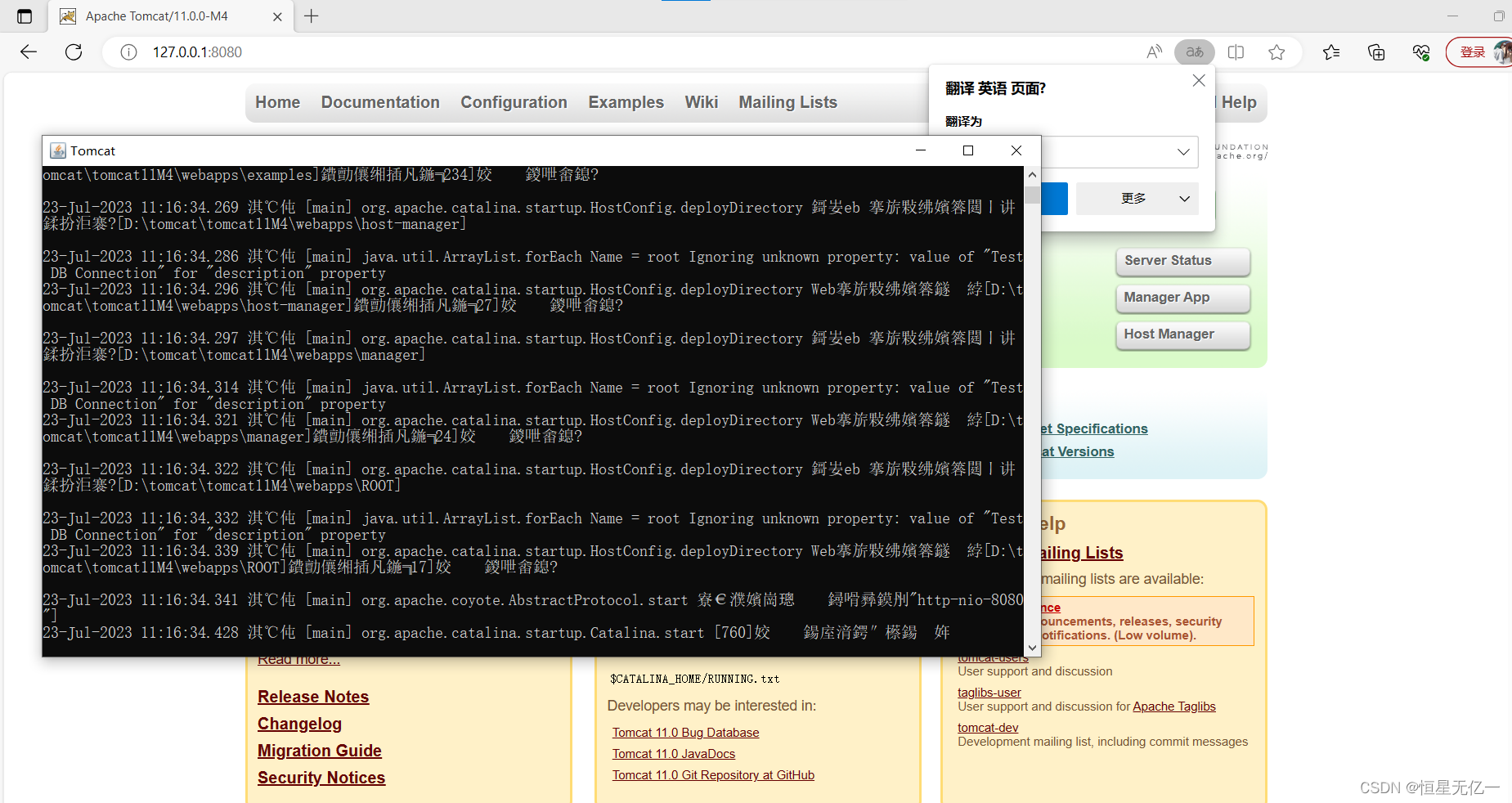Click the Tomcat favicon on the browser tab
Image resolution: width=1512 pixels, height=803 pixels.
(69, 16)
